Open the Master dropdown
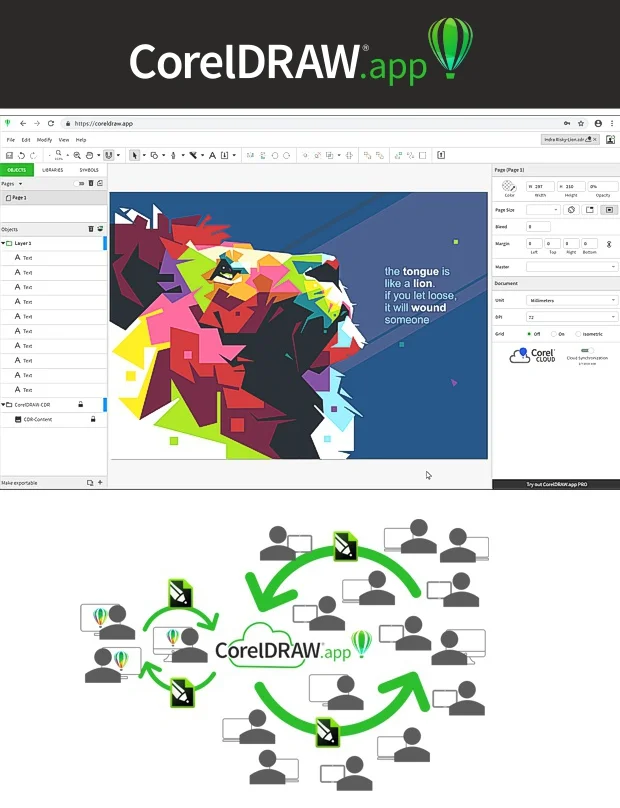The width and height of the screenshot is (620, 808). [x=572, y=266]
